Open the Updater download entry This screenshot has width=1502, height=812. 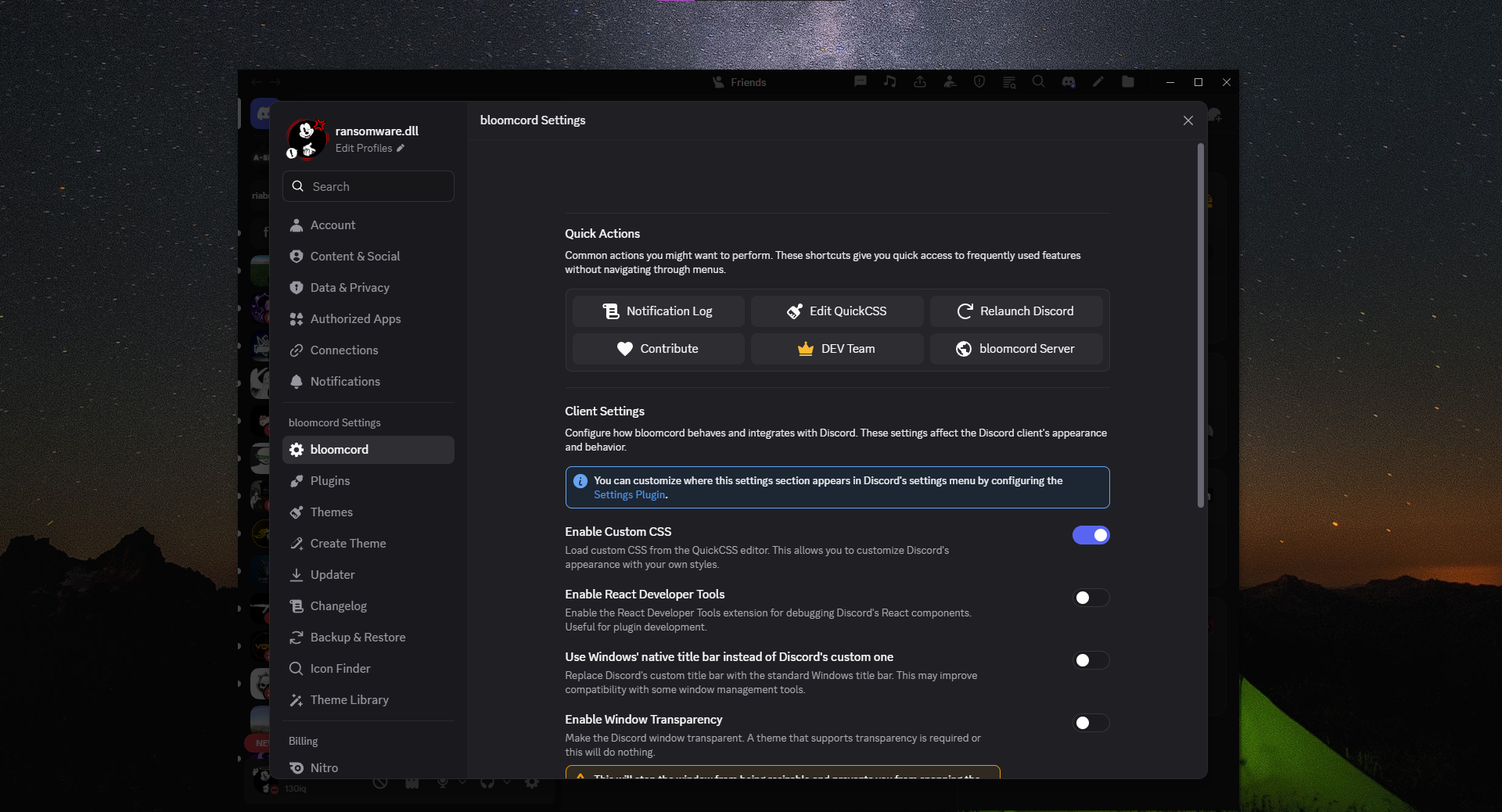tap(368, 575)
